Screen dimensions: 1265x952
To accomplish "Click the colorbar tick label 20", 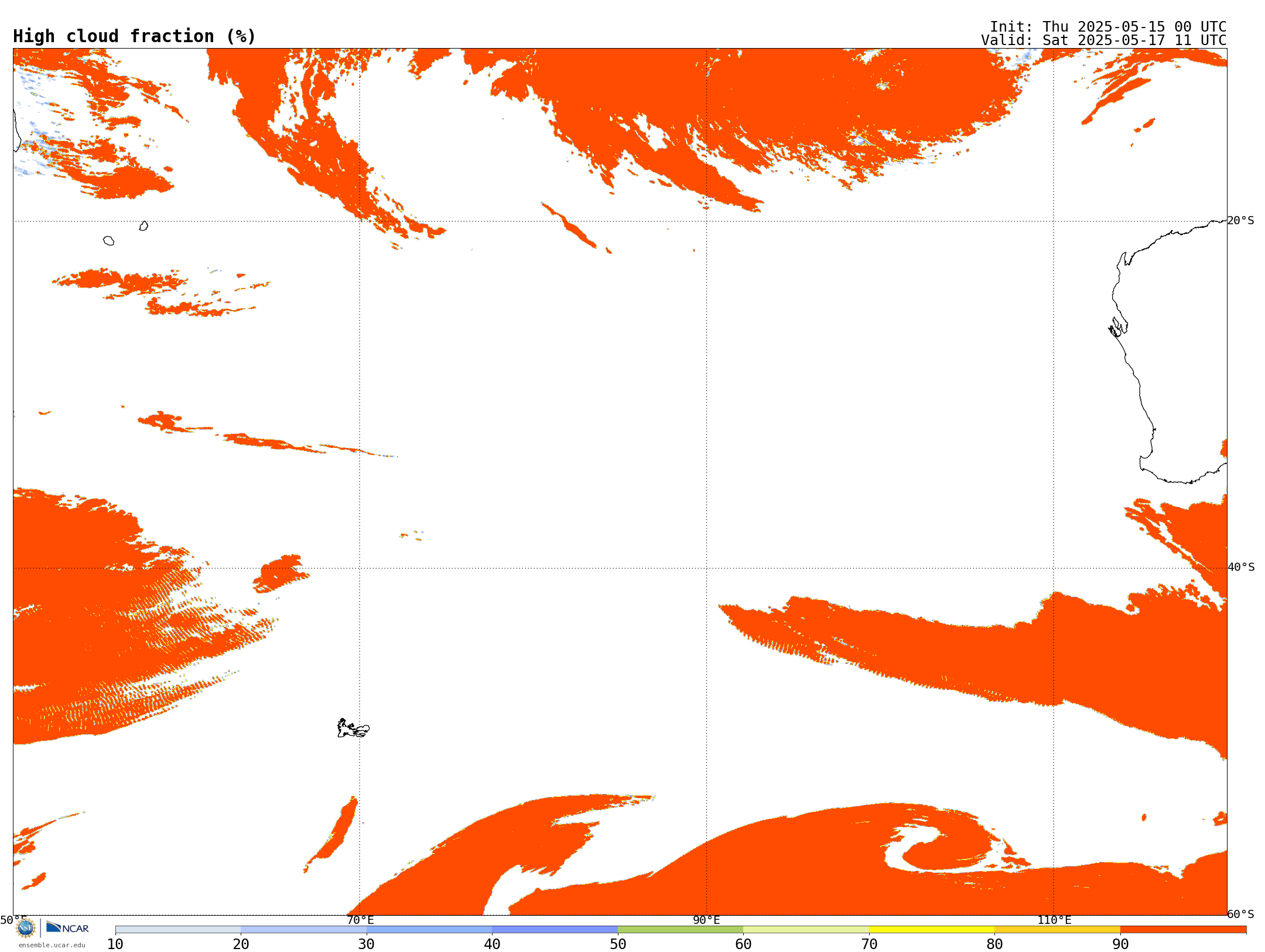I will [241, 944].
